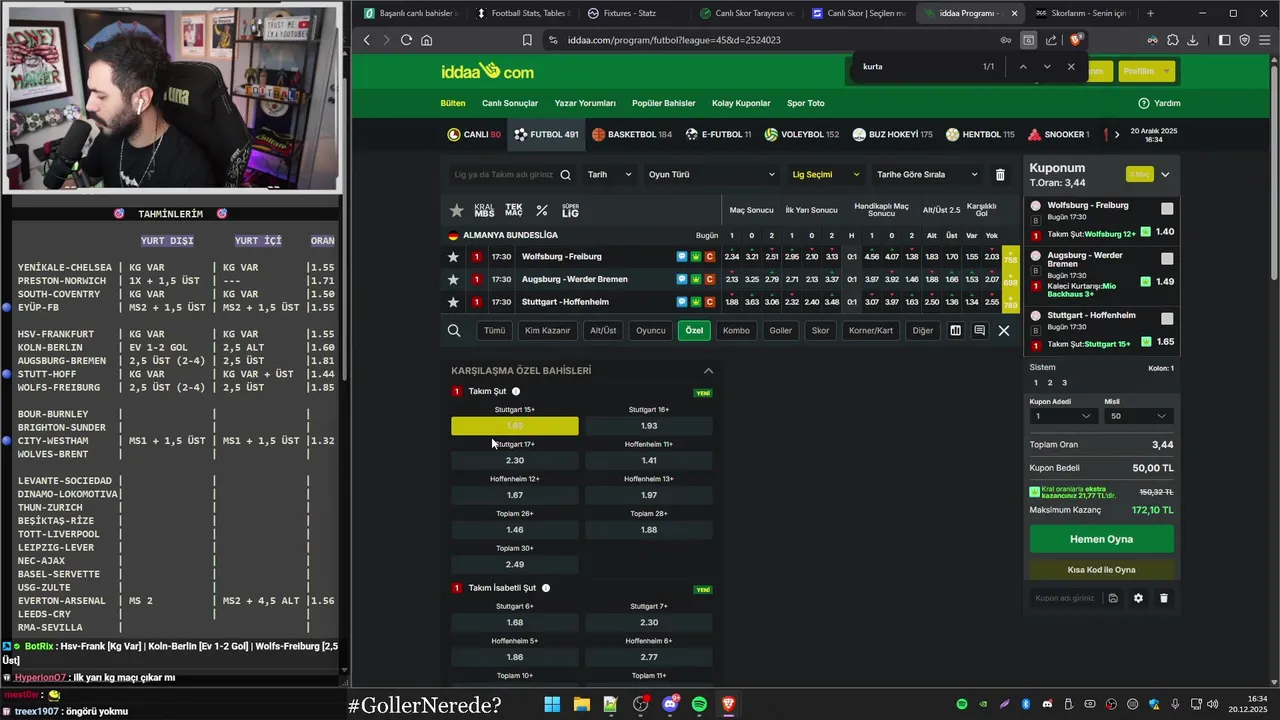1280x720 pixels.
Task: Filter by Süper Lig icon
Action: click(570, 210)
